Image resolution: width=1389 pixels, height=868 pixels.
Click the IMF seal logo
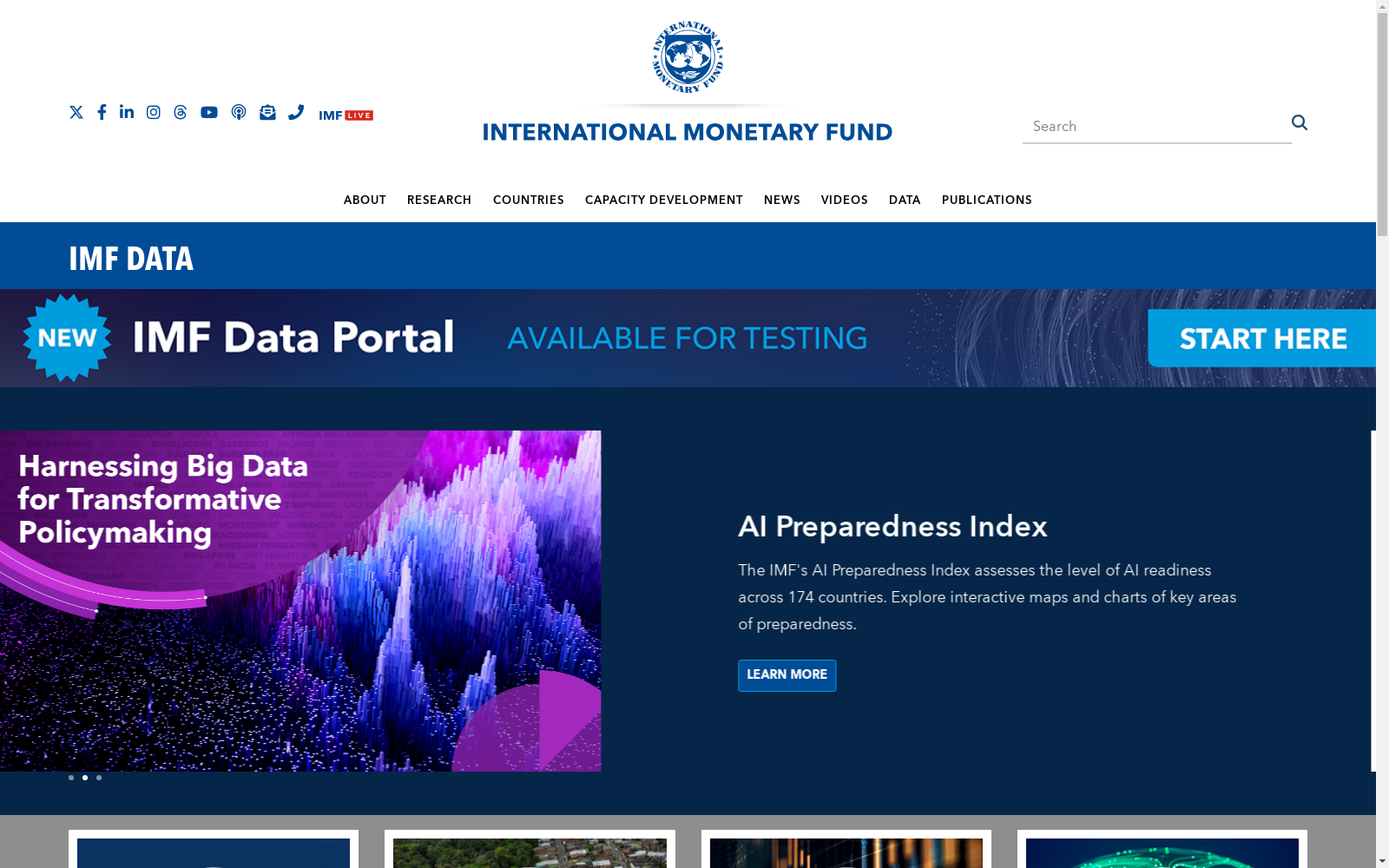click(688, 57)
